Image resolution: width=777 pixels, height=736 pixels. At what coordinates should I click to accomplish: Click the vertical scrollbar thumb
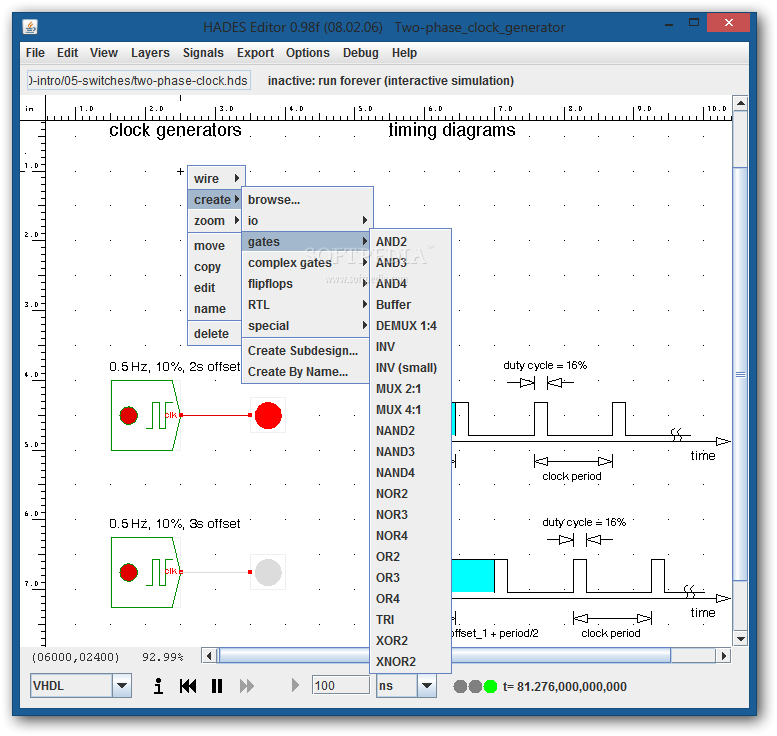[x=740, y=374]
